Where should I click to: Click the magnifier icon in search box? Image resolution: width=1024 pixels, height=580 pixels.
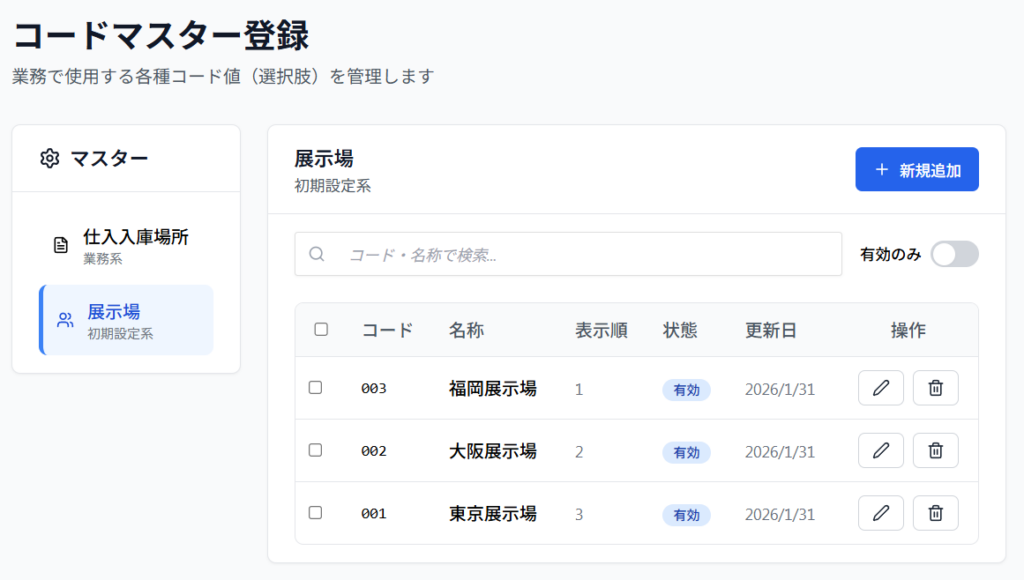pos(317,254)
